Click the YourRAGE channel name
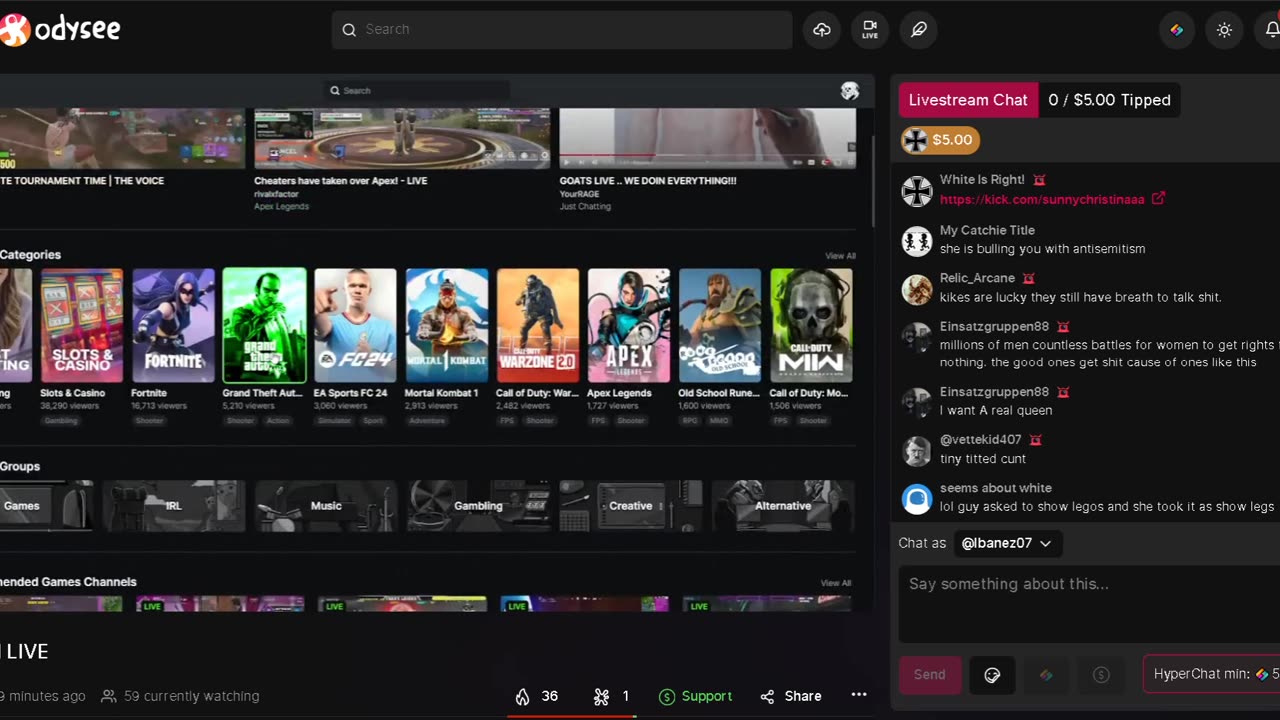 coord(579,194)
